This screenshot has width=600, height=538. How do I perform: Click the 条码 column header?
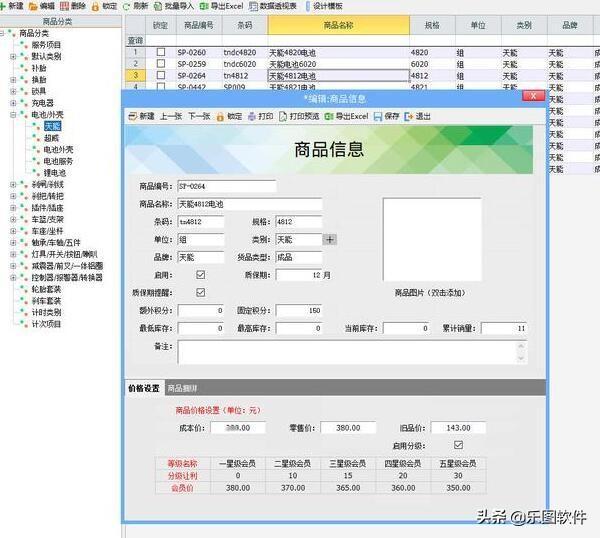[245, 25]
